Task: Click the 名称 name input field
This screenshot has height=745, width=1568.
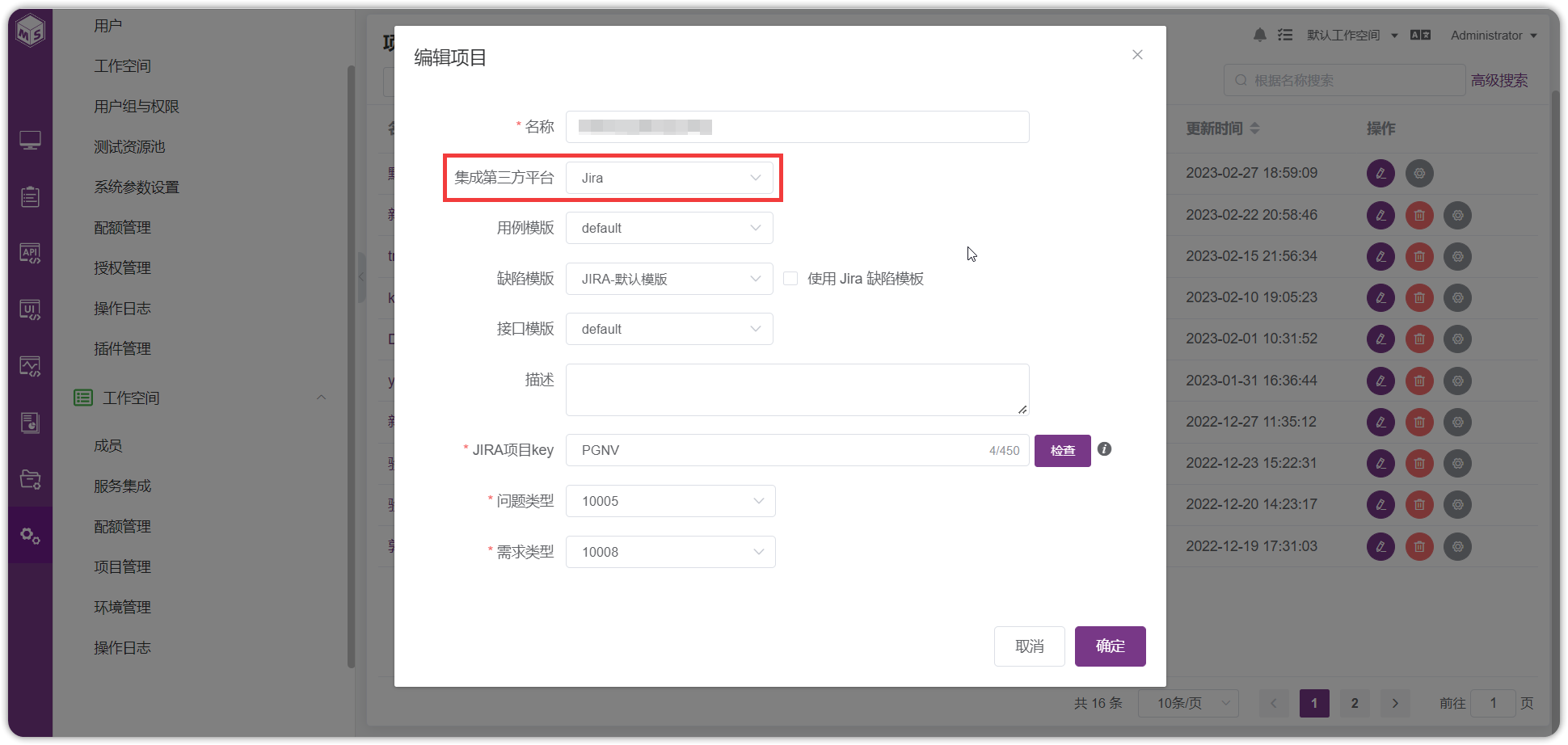Action: (798, 127)
